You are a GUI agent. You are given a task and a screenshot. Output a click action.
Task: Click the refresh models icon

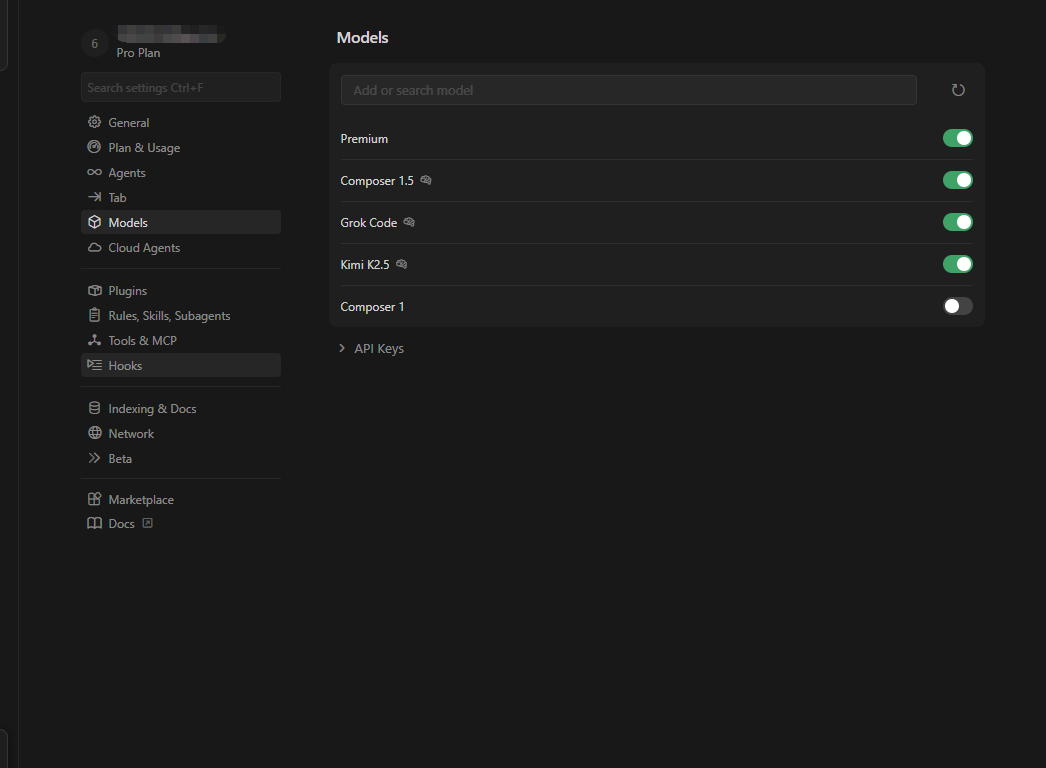[x=958, y=90]
